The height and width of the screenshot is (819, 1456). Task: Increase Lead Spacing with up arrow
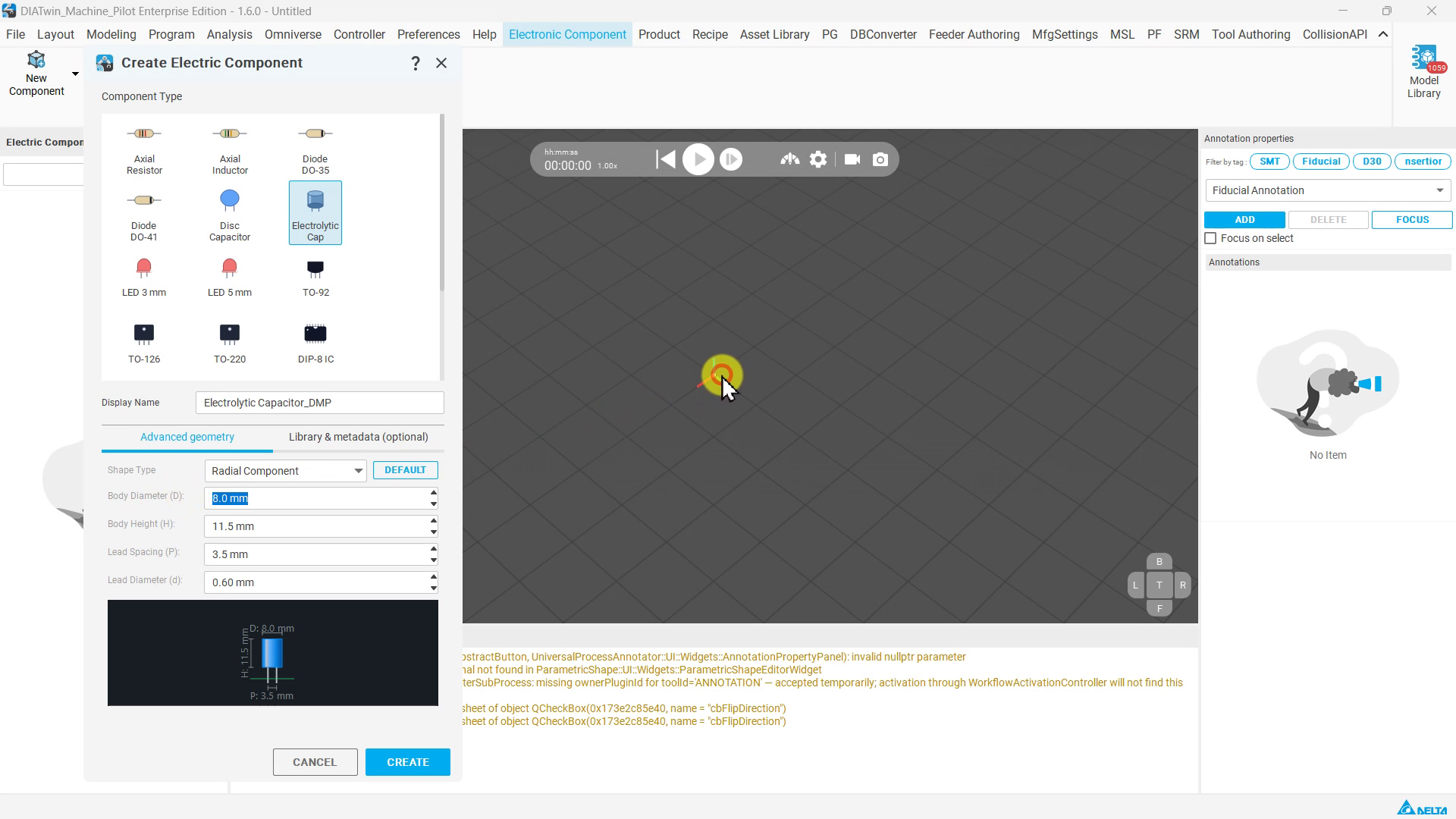coord(434,549)
